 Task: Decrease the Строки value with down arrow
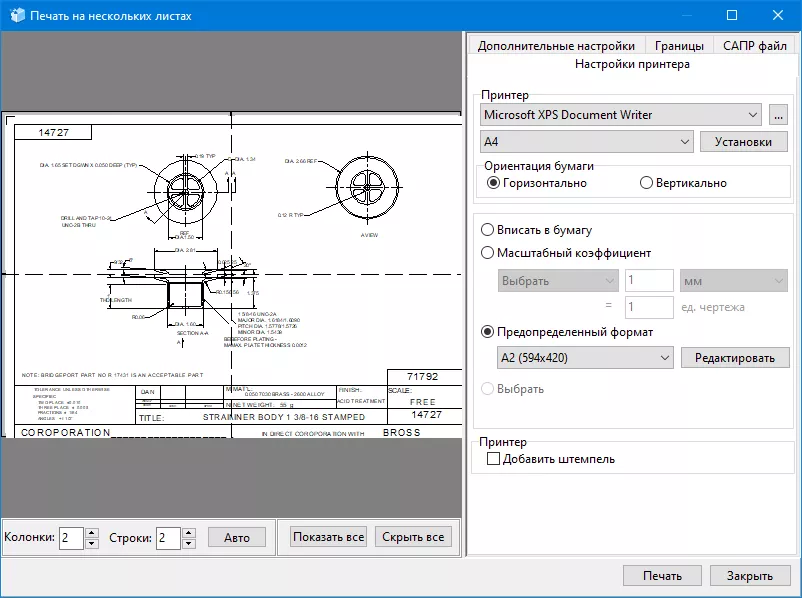(189, 543)
